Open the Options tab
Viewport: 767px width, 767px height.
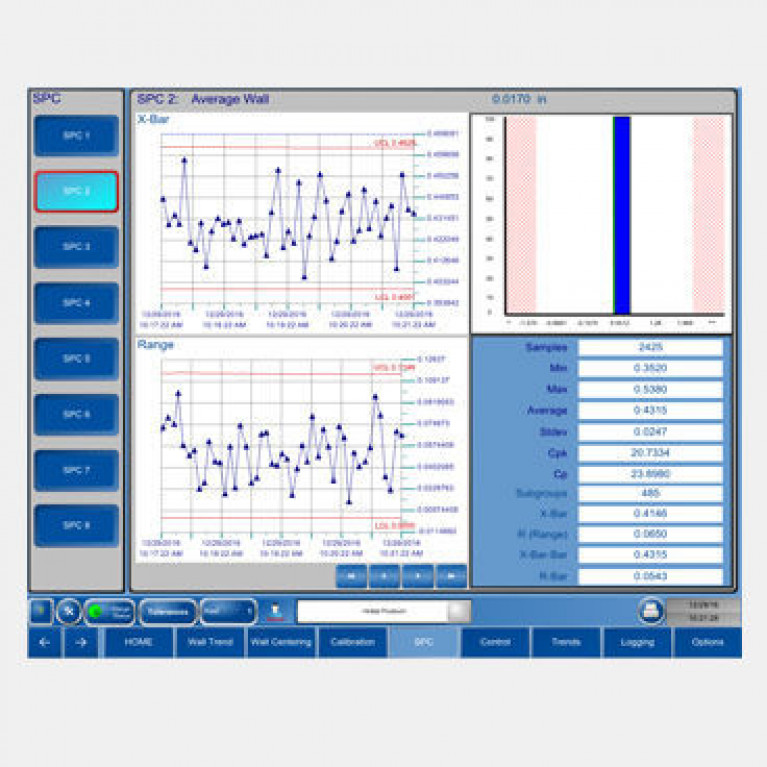pyautogui.click(x=707, y=643)
